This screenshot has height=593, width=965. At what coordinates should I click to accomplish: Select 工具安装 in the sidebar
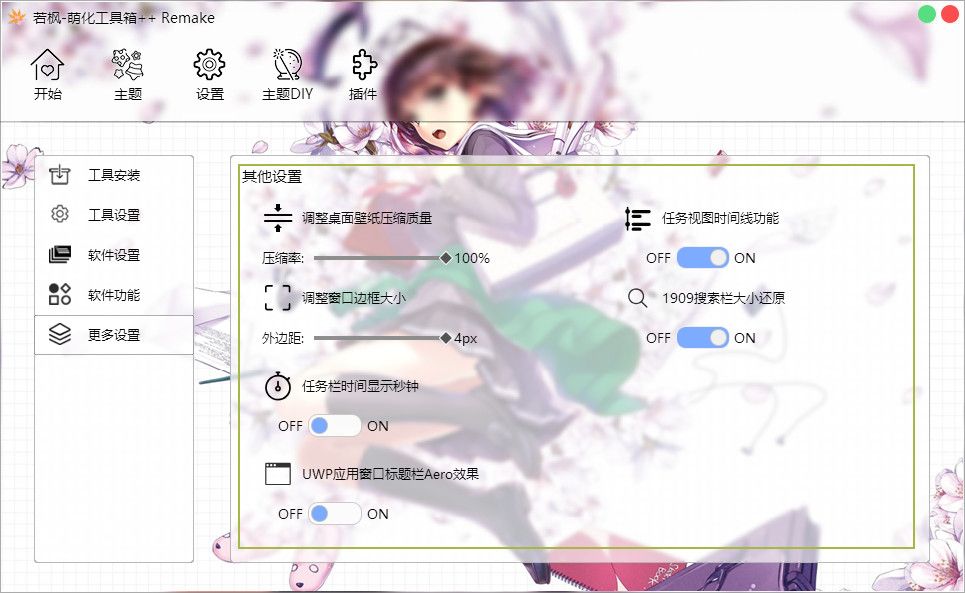[x=114, y=175]
